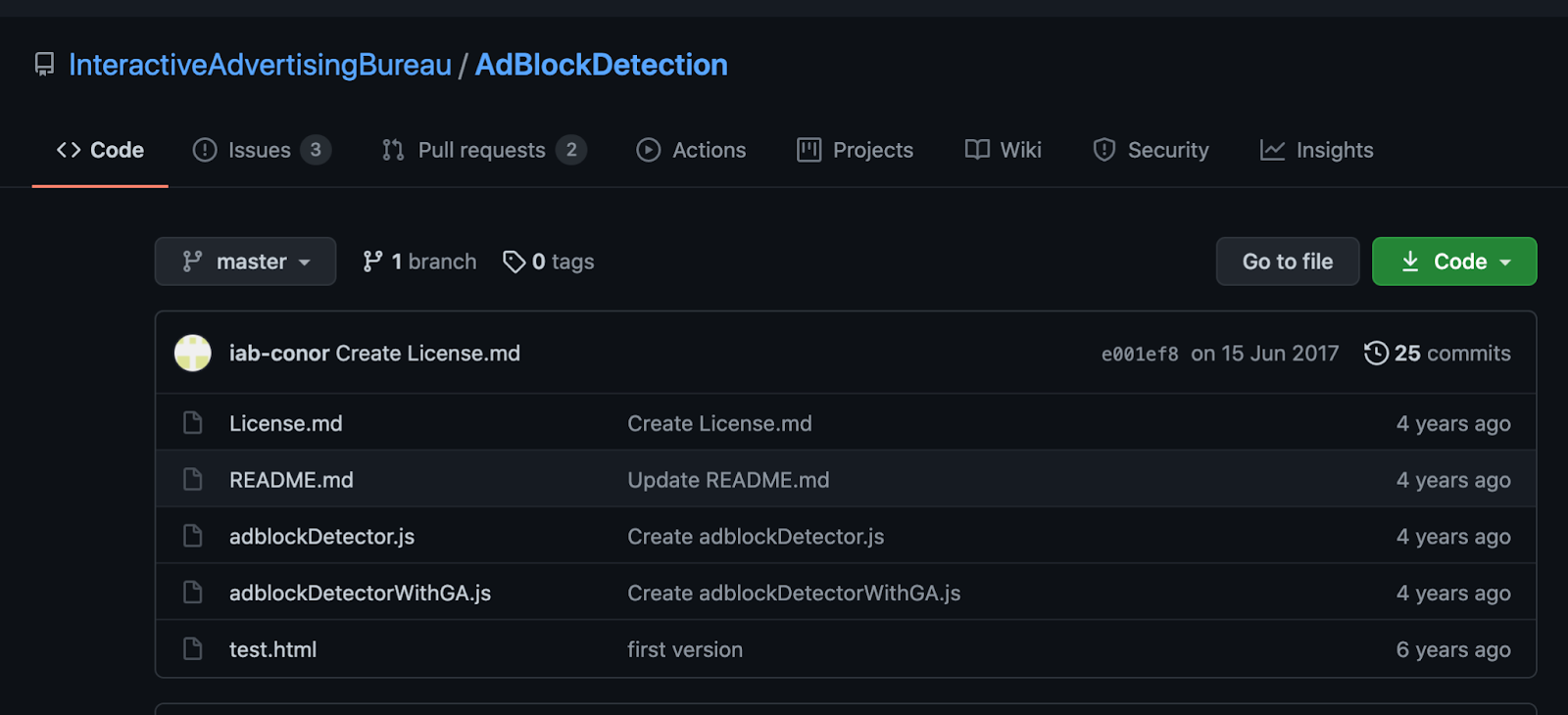1568x715 pixels.
Task: Open the Issues tab
Action: (262, 150)
